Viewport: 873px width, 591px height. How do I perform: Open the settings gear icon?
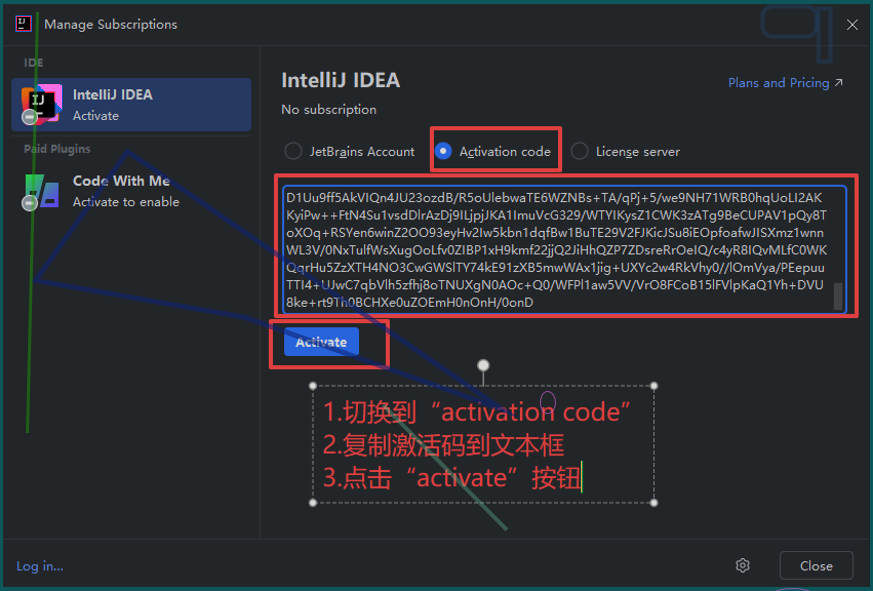pos(742,565)
